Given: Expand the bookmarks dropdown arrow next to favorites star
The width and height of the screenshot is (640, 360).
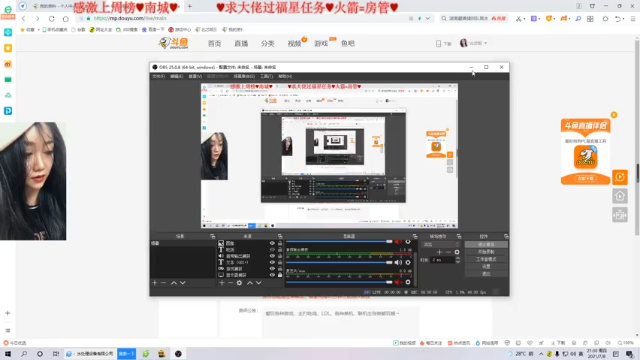Looking at the screenshot, I should point(38,29).
